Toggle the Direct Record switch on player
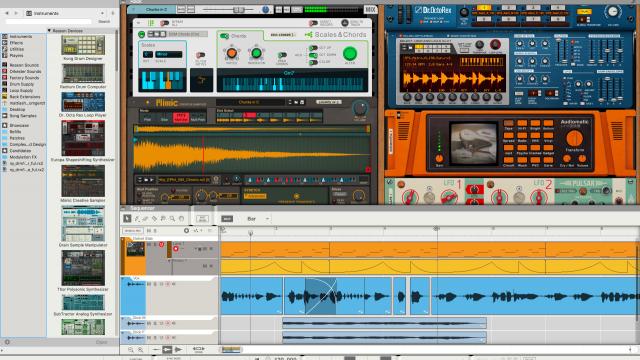This screenshot has height=360, width=640. point(313,23)
